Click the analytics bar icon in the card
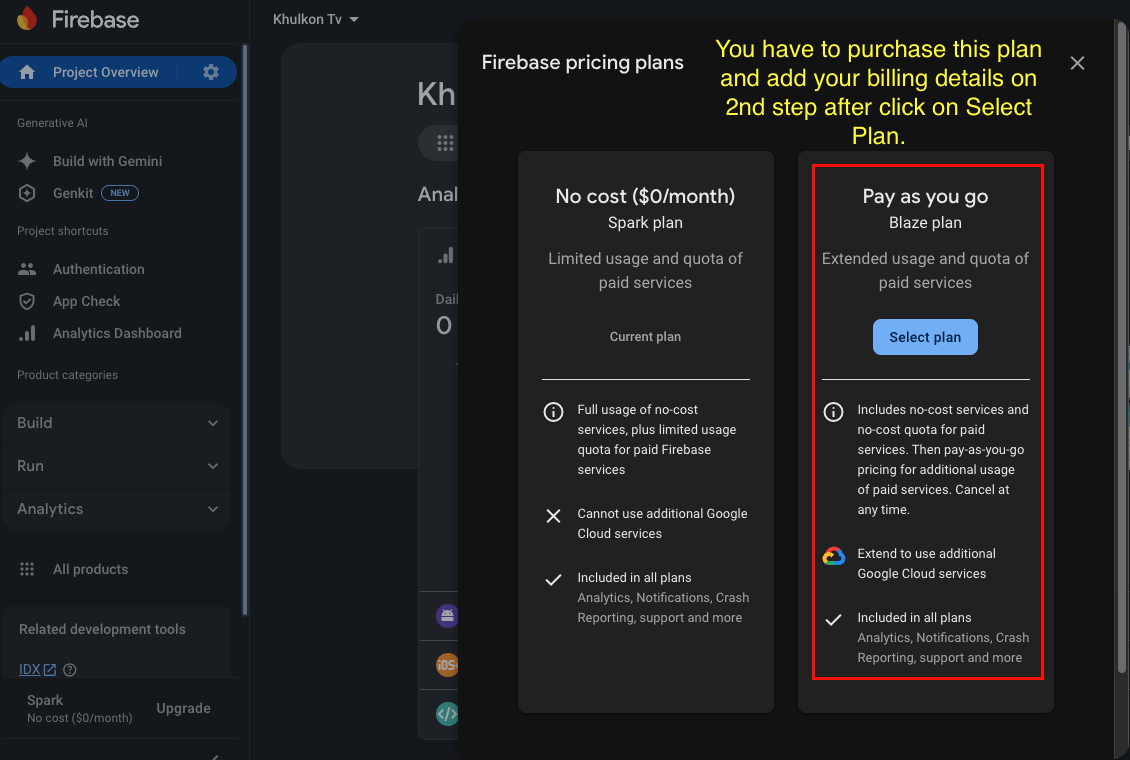The width and height of the screenshot is (1130, 760). (446, 256)
